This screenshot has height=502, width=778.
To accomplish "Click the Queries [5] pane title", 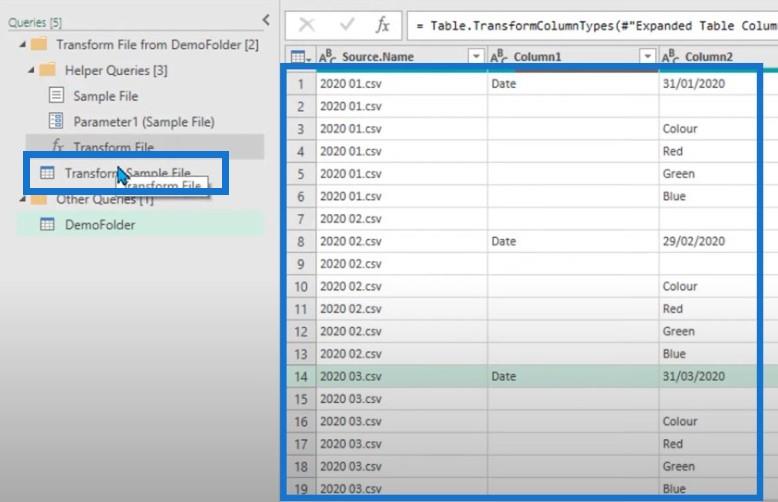I will pyautogui.click(x=35, y=22).
